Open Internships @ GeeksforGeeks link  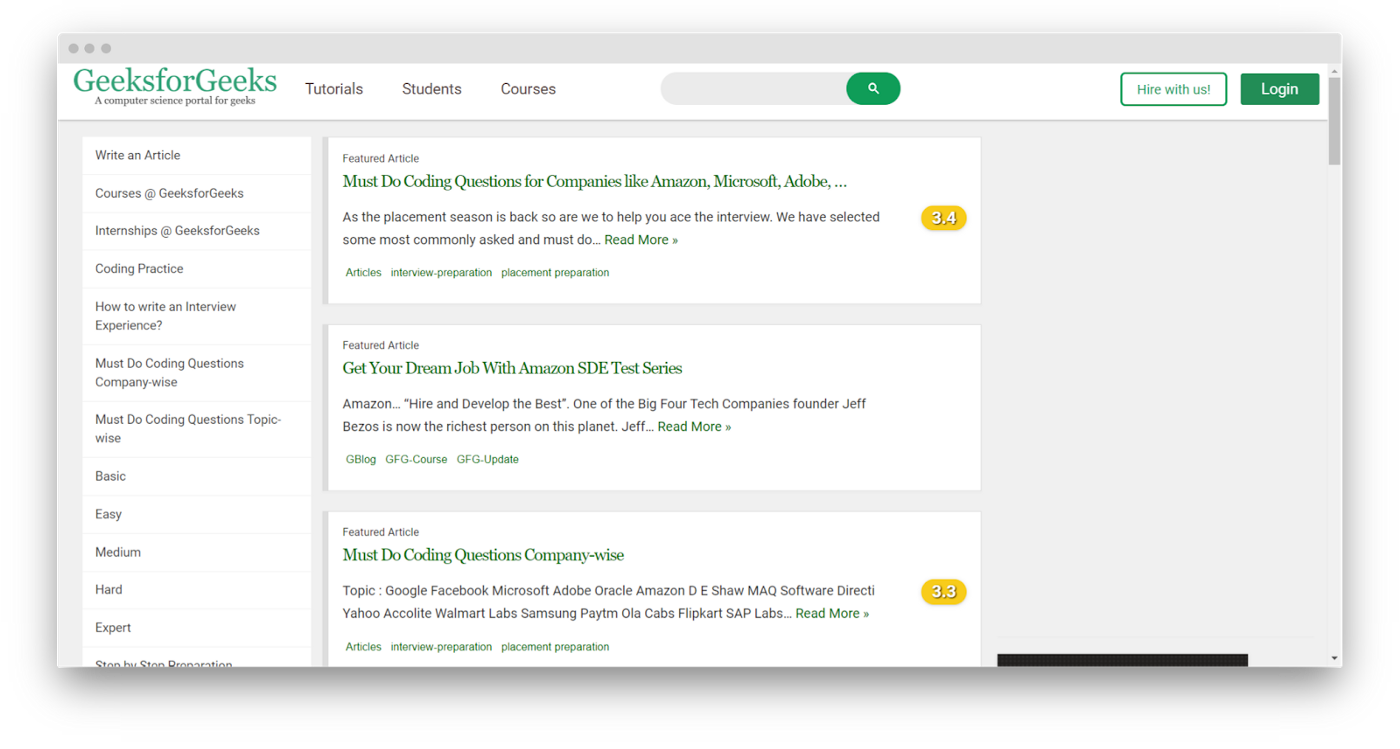point(177,231)
